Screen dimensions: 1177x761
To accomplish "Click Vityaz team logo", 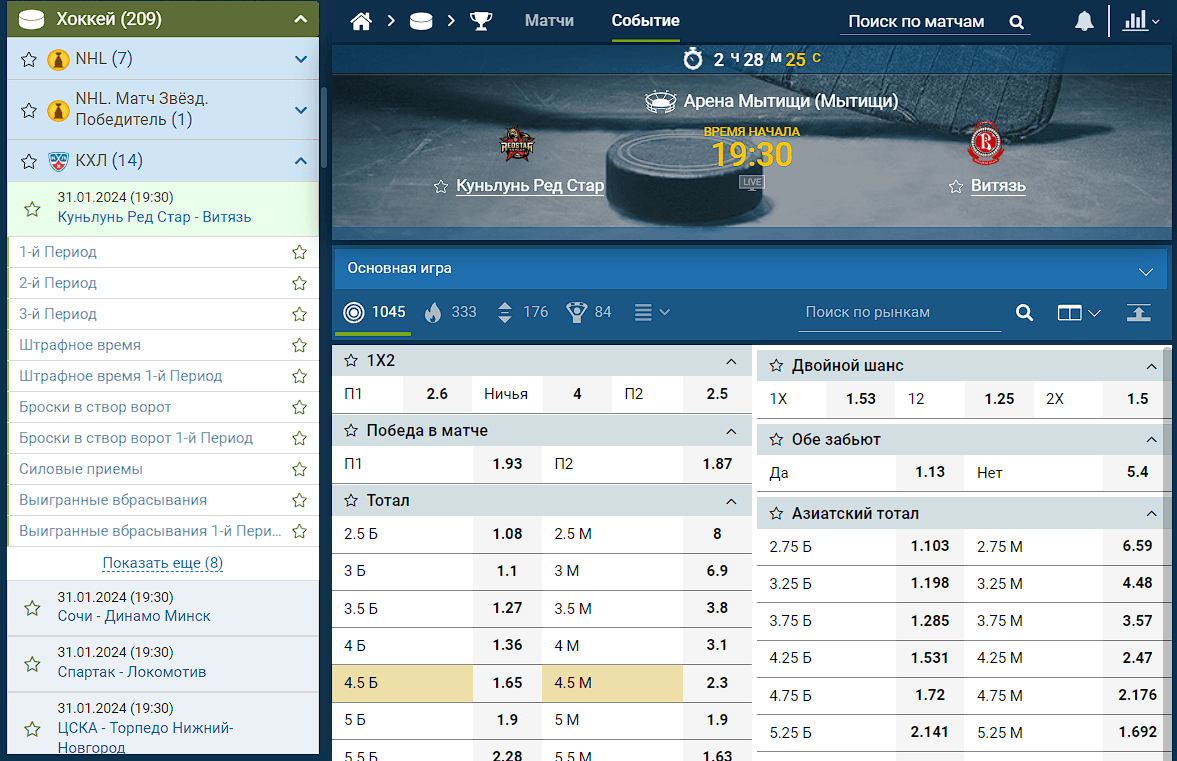I will [985, 143].
